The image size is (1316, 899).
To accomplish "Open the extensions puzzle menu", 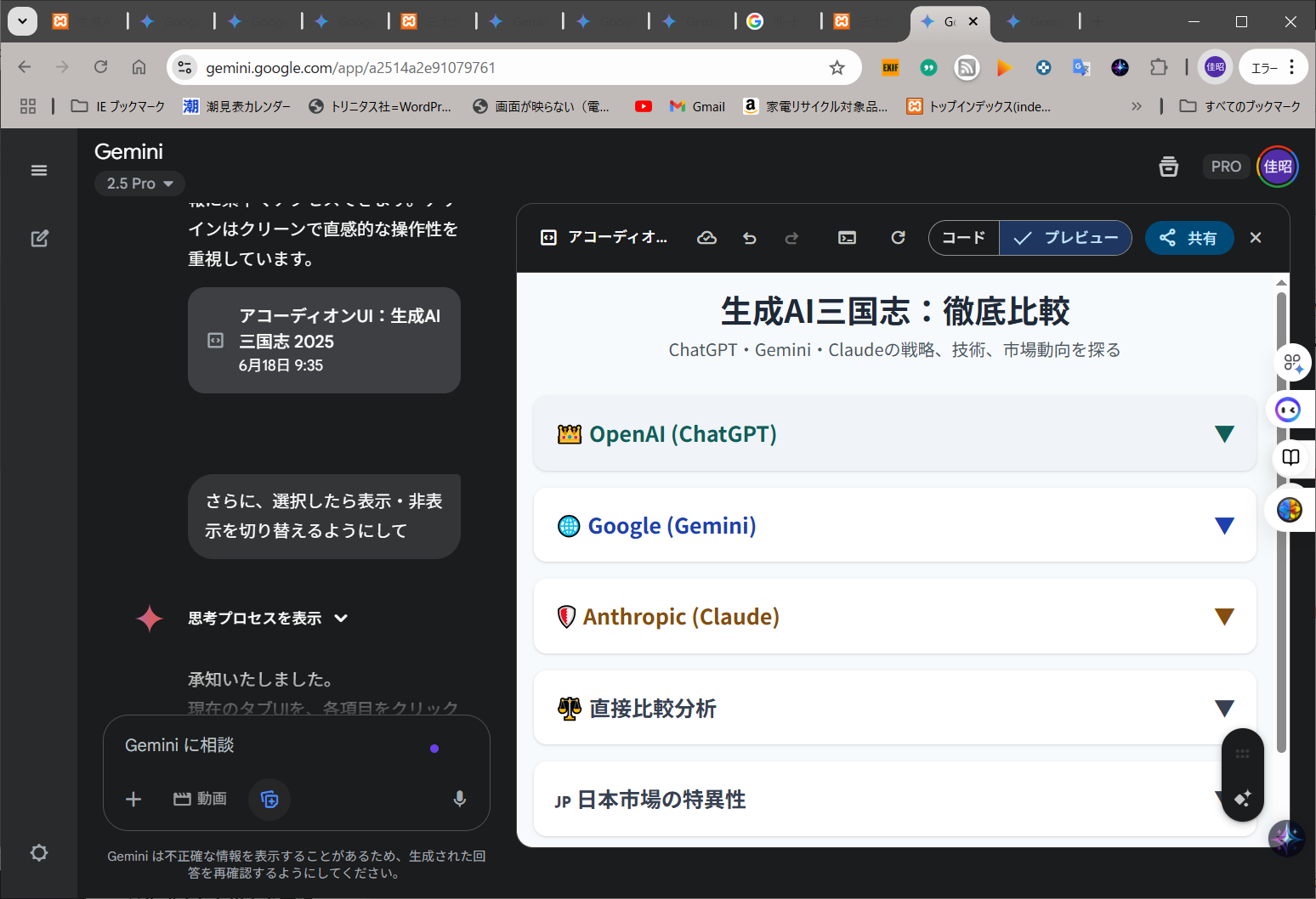I will 1159,68.
